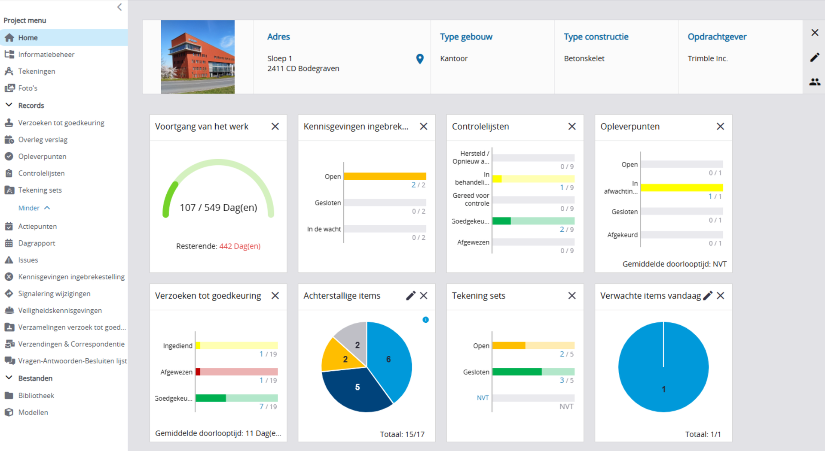Click the building photo thumbnail
825x451 pixels.
coord(198,57)
